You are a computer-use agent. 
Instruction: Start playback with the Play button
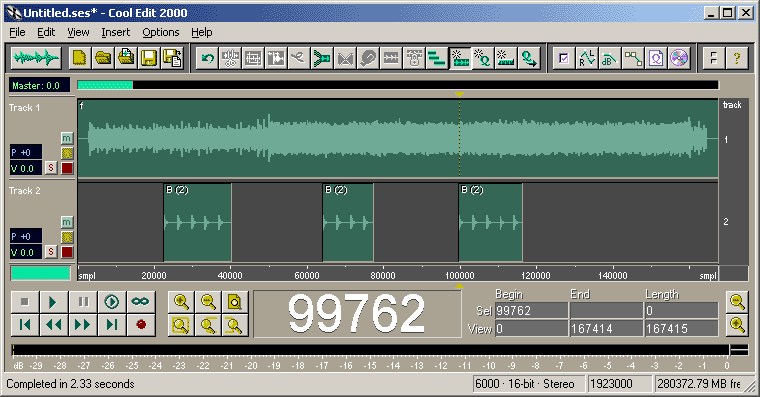click(53, 302)
